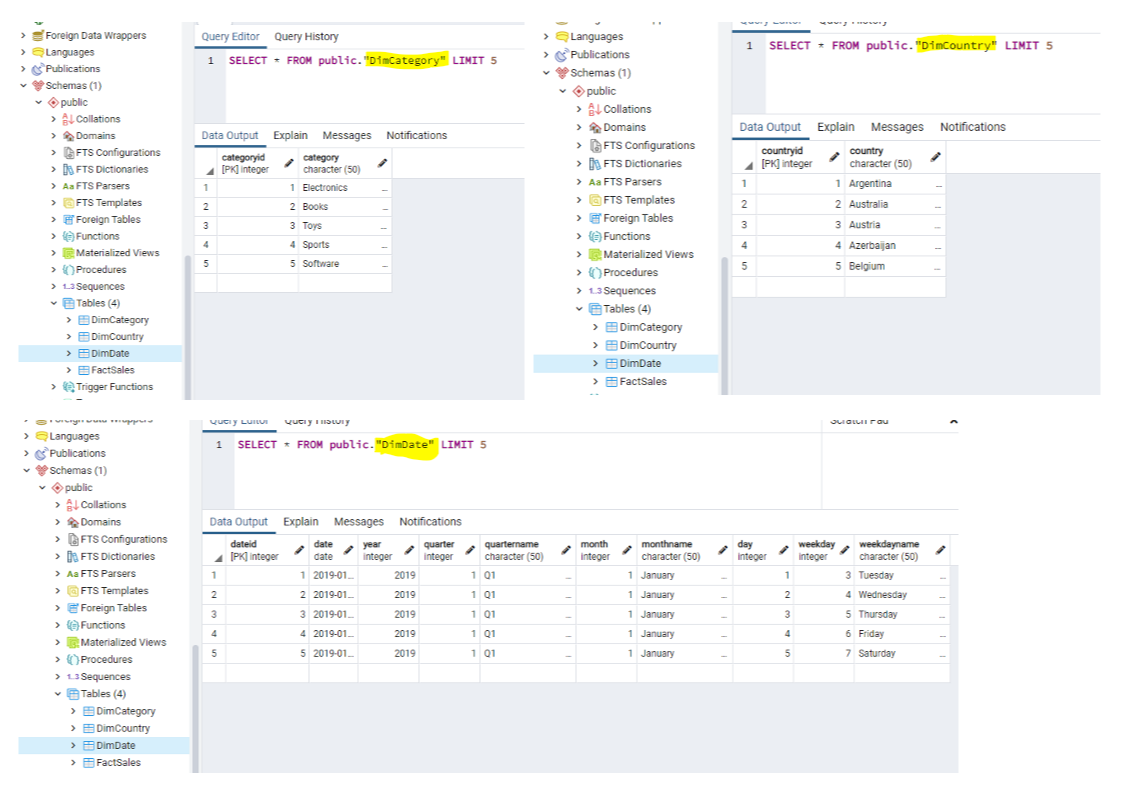Click the FTS Parsers icon in the DimDate window
Image resolution: width=1137 pixels, height=790 pixels.
pos(73,574)
